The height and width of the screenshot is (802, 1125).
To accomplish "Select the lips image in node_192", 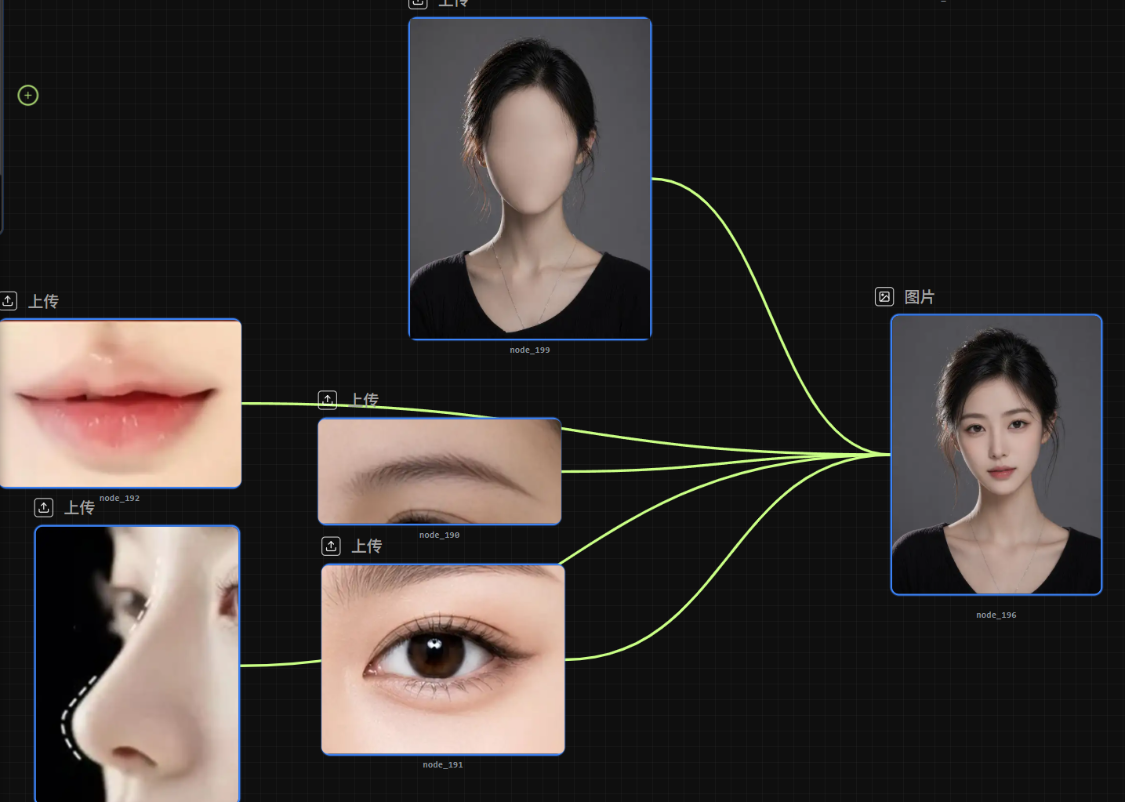I will [x=121, y=403].
